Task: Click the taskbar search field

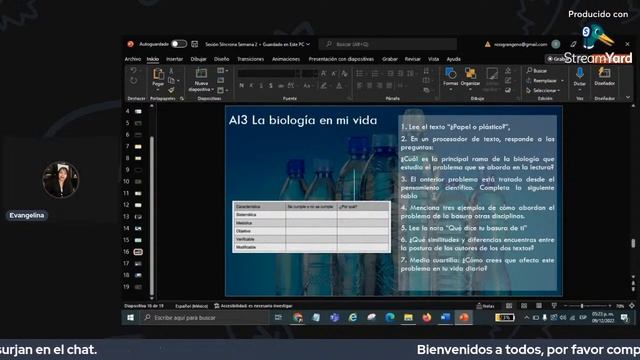Action: 204,318
